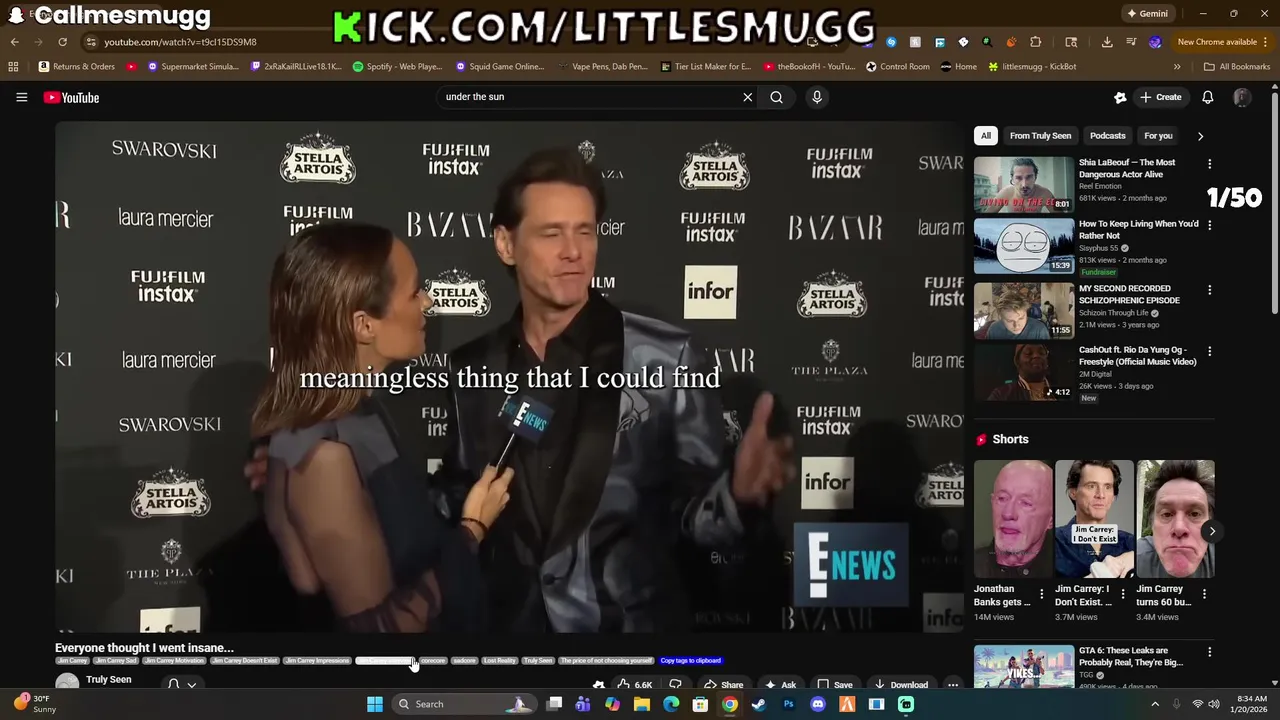This screenshot has height=720, width=1280.
Task: Open options for Schizophrenic Episode video
Action: 1209,290
